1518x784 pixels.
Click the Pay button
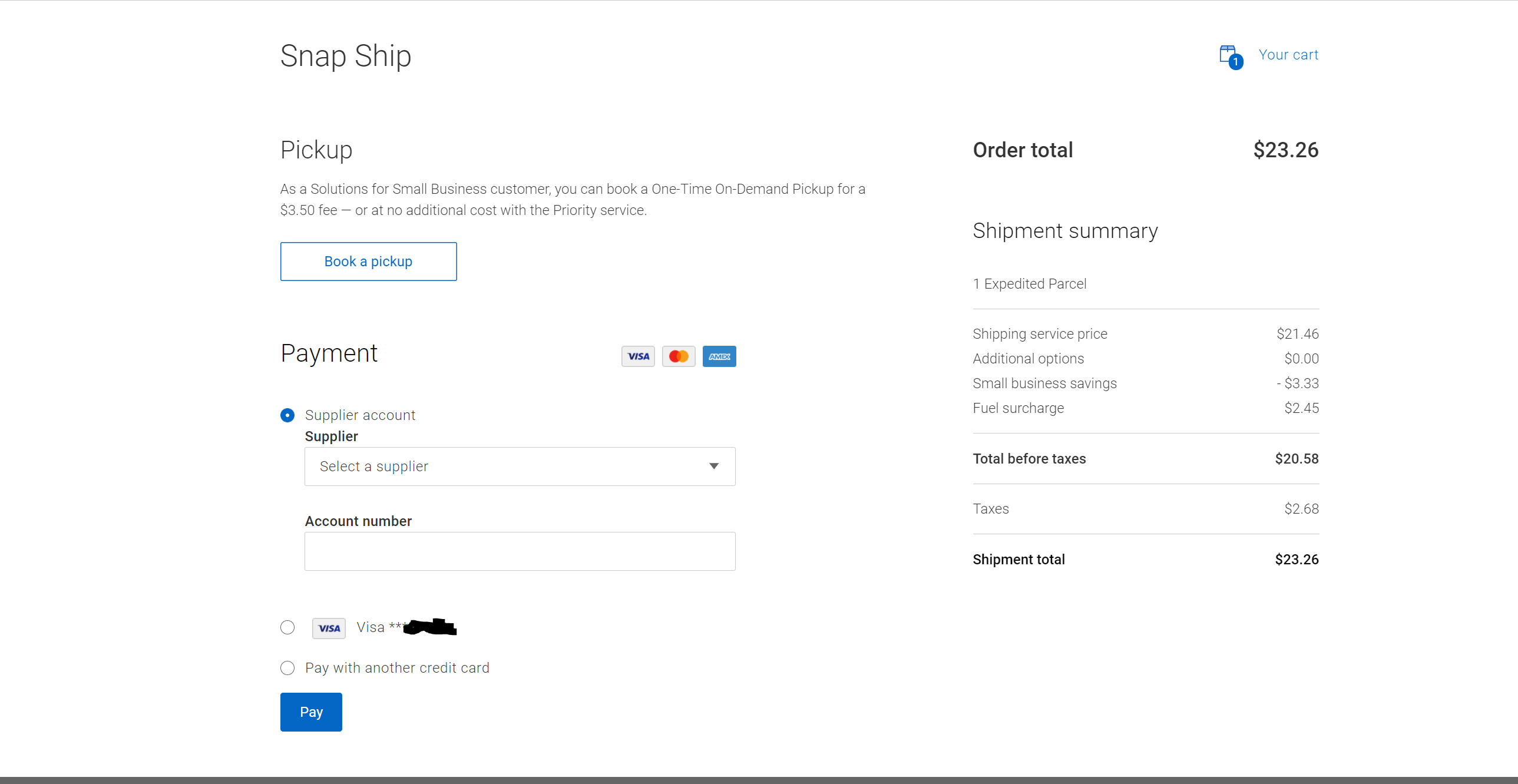310,712
